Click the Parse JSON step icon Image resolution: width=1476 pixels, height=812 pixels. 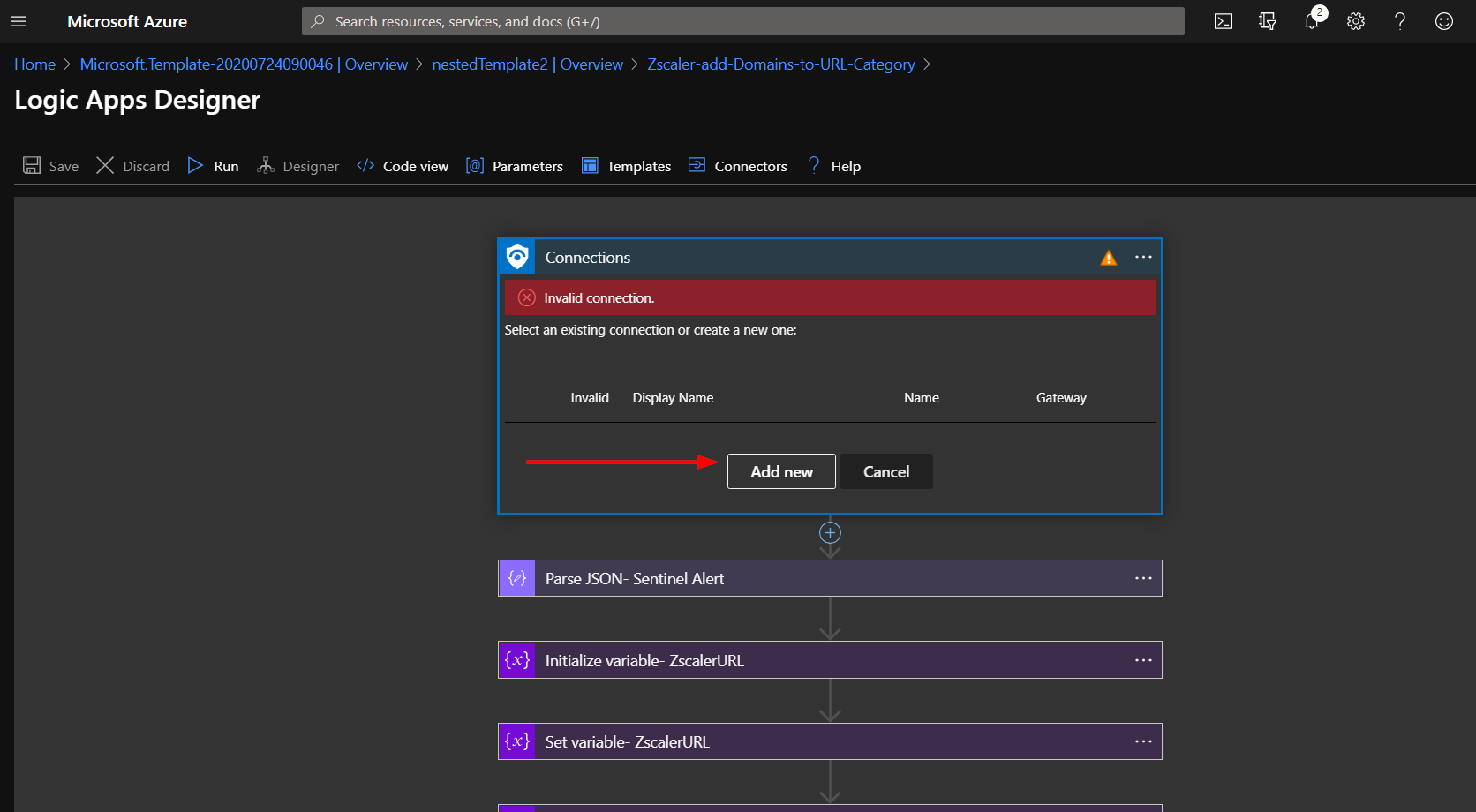click(517, 578)
